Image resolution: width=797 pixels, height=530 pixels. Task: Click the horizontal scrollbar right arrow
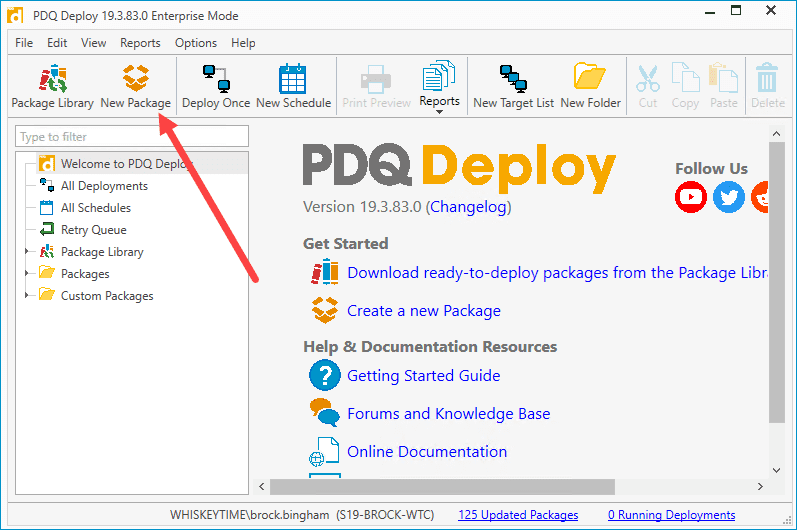pyautogui.click(x=760, y=486)
